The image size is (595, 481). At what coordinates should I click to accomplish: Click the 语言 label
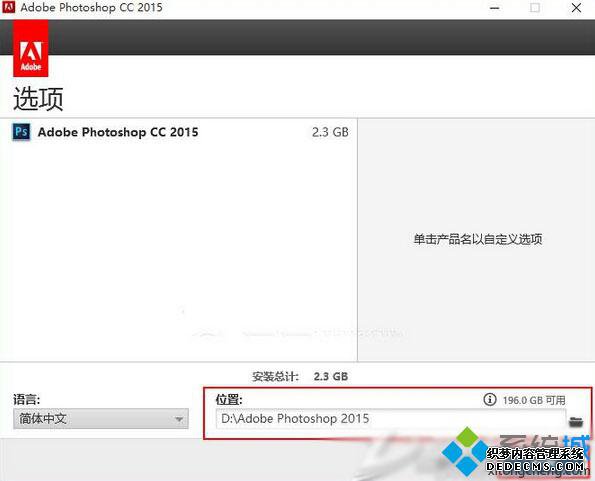[27, 399]
